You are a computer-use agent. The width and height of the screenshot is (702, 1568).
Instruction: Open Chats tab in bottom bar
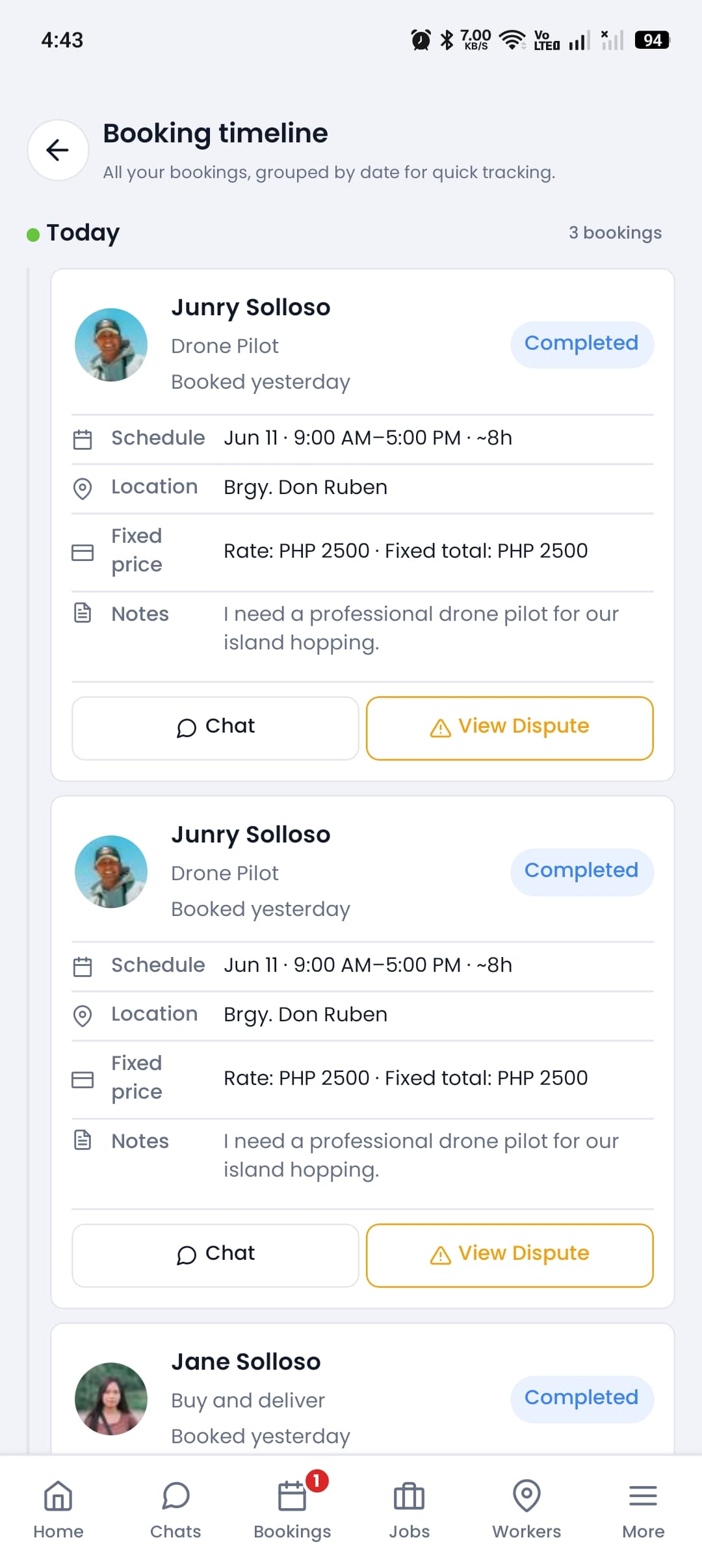click(175, 1509)
